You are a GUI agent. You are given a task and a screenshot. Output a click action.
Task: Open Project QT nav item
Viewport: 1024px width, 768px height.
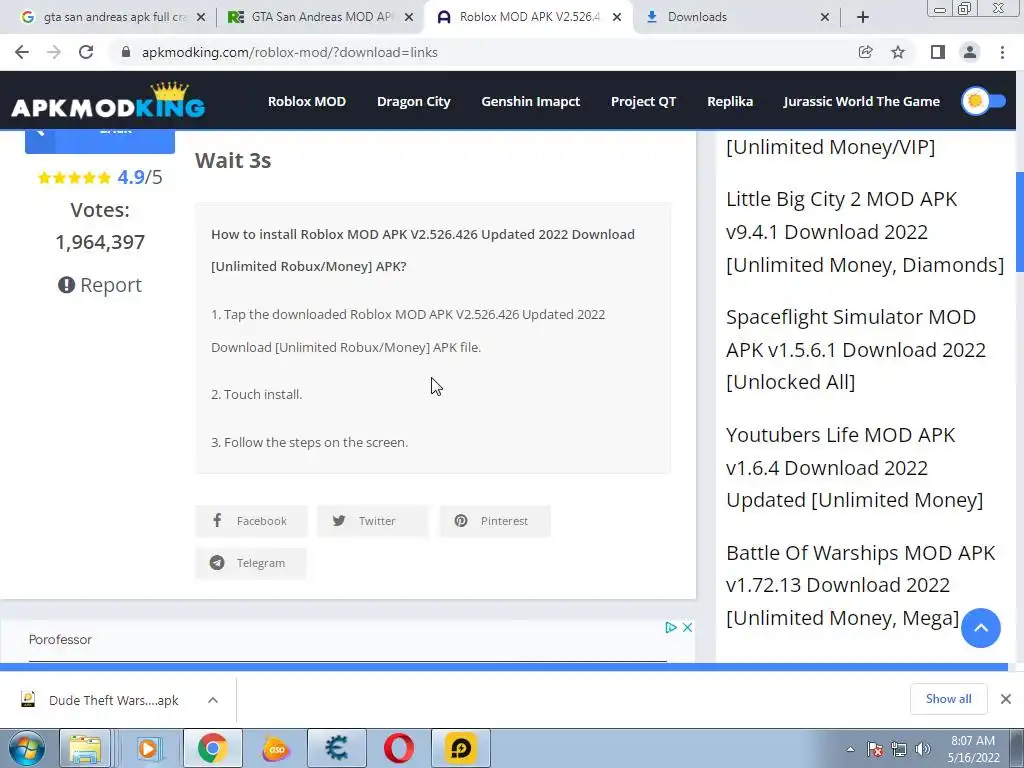click(643, 101)
